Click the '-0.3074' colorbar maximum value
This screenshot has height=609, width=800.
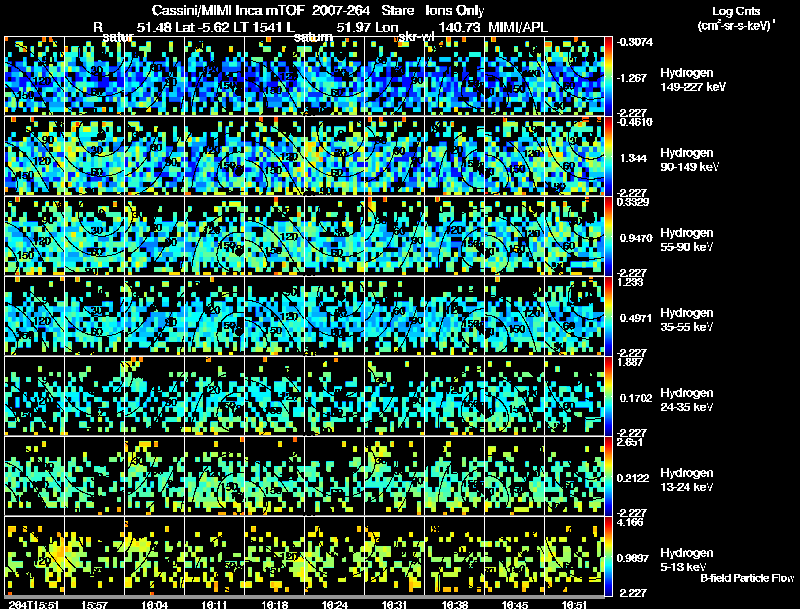click(x=635, y=42)
